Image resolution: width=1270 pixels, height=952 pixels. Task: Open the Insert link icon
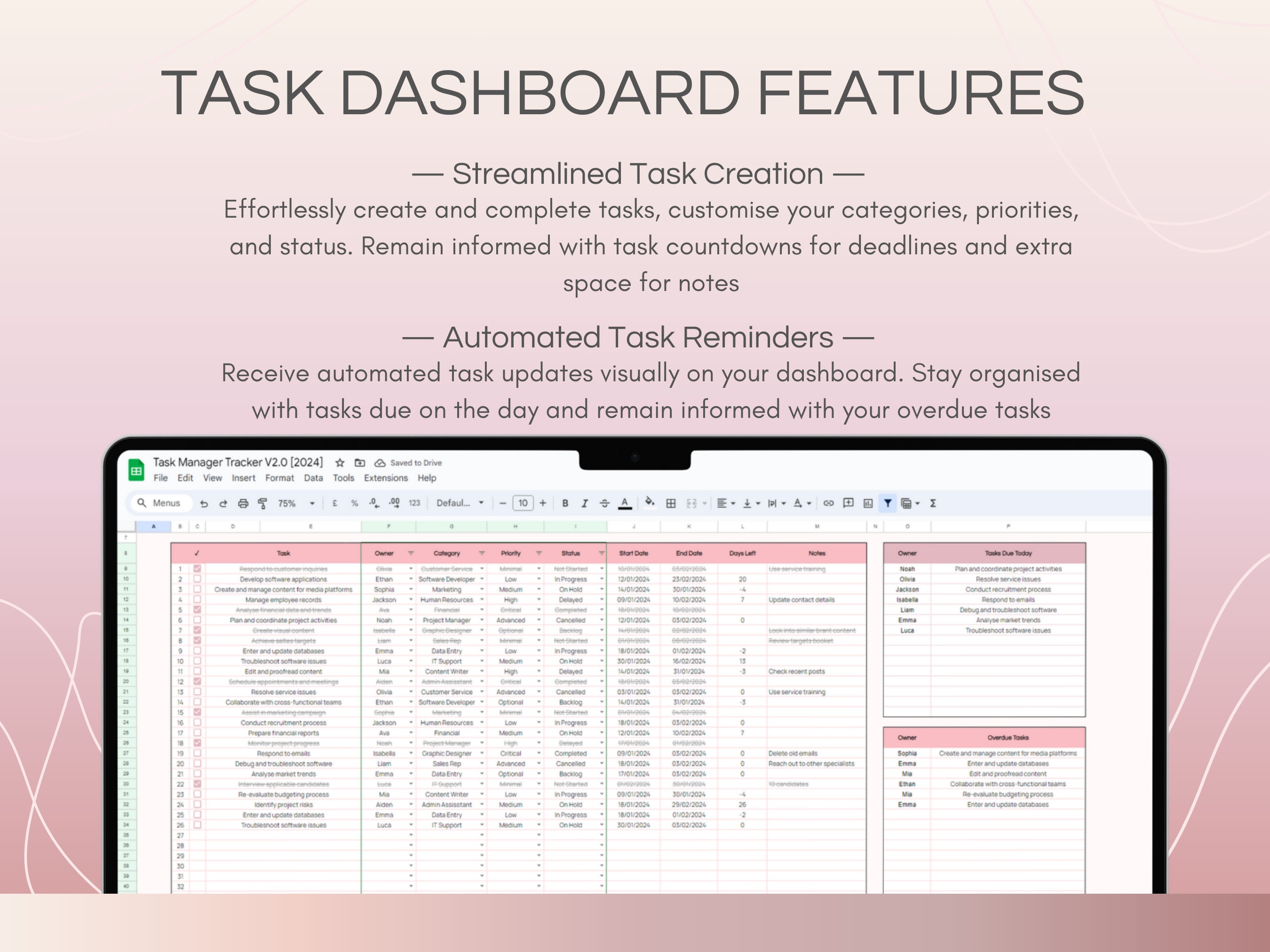(x=828, y=503)
